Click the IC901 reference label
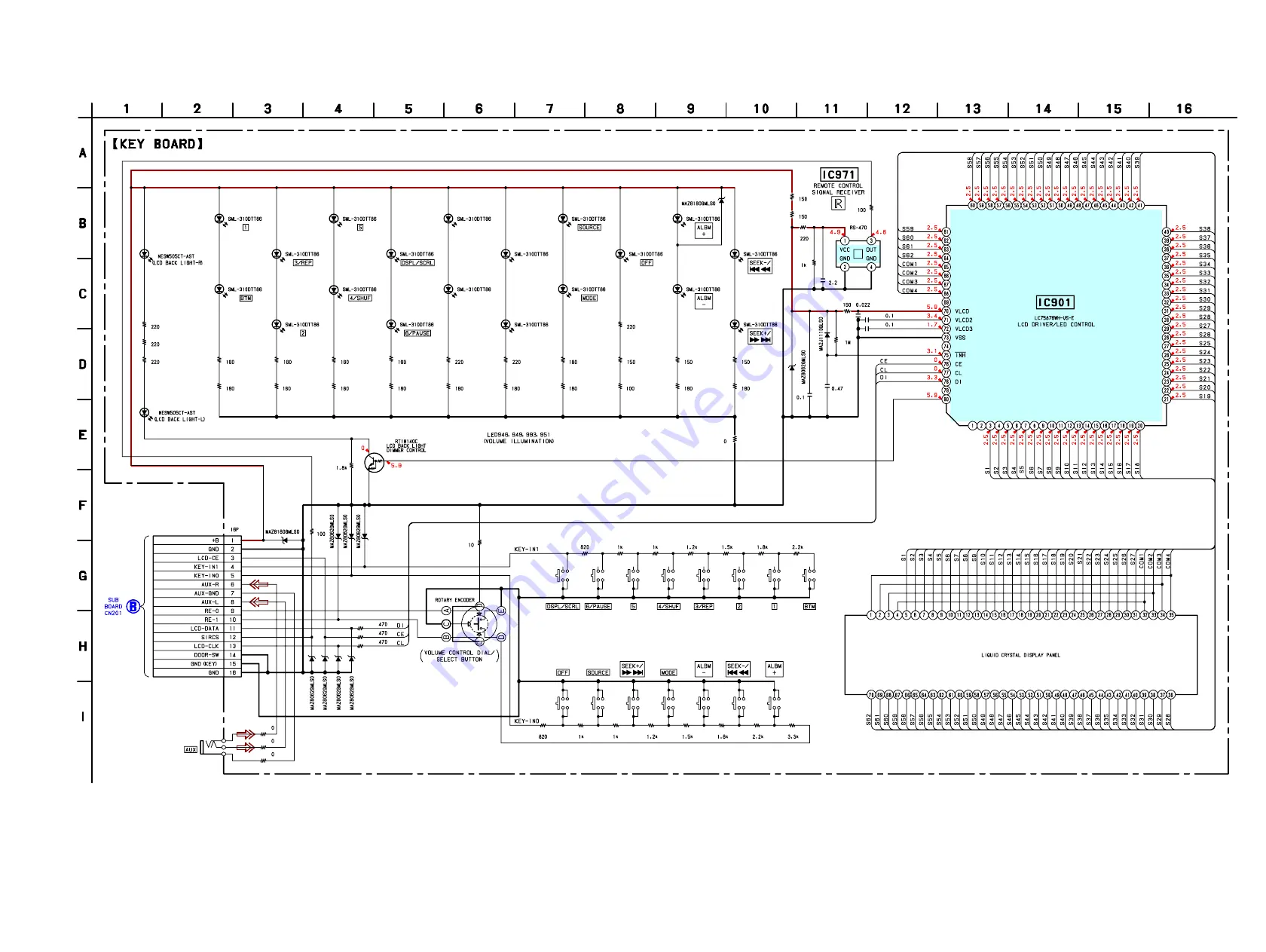This screenshot has height=952, width=1266. click(1054, 302)
